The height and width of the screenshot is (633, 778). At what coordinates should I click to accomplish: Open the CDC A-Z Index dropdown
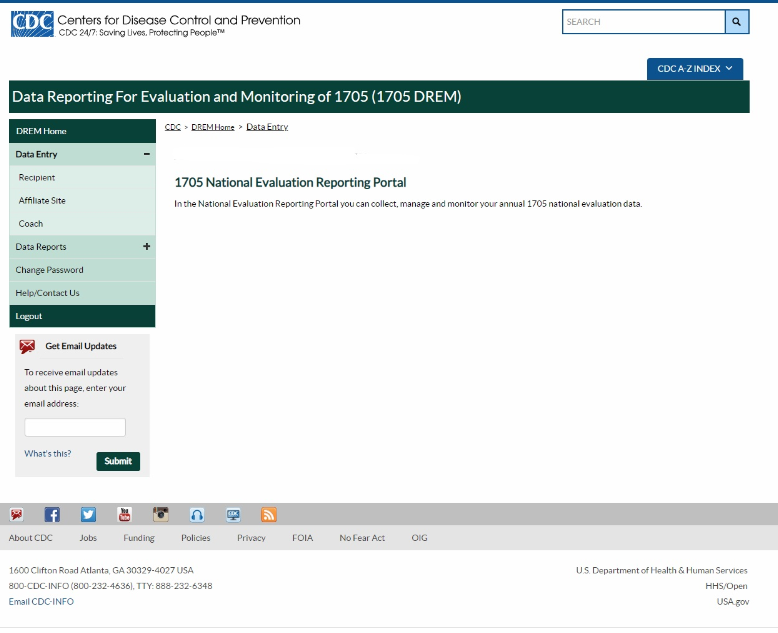[695, 69]
